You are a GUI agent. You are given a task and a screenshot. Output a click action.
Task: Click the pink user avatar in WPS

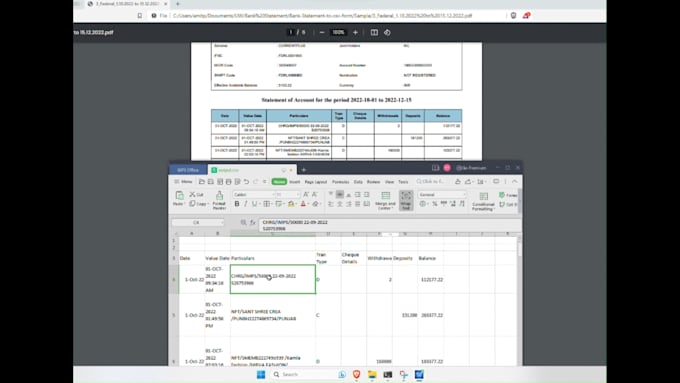coord(447,168)
